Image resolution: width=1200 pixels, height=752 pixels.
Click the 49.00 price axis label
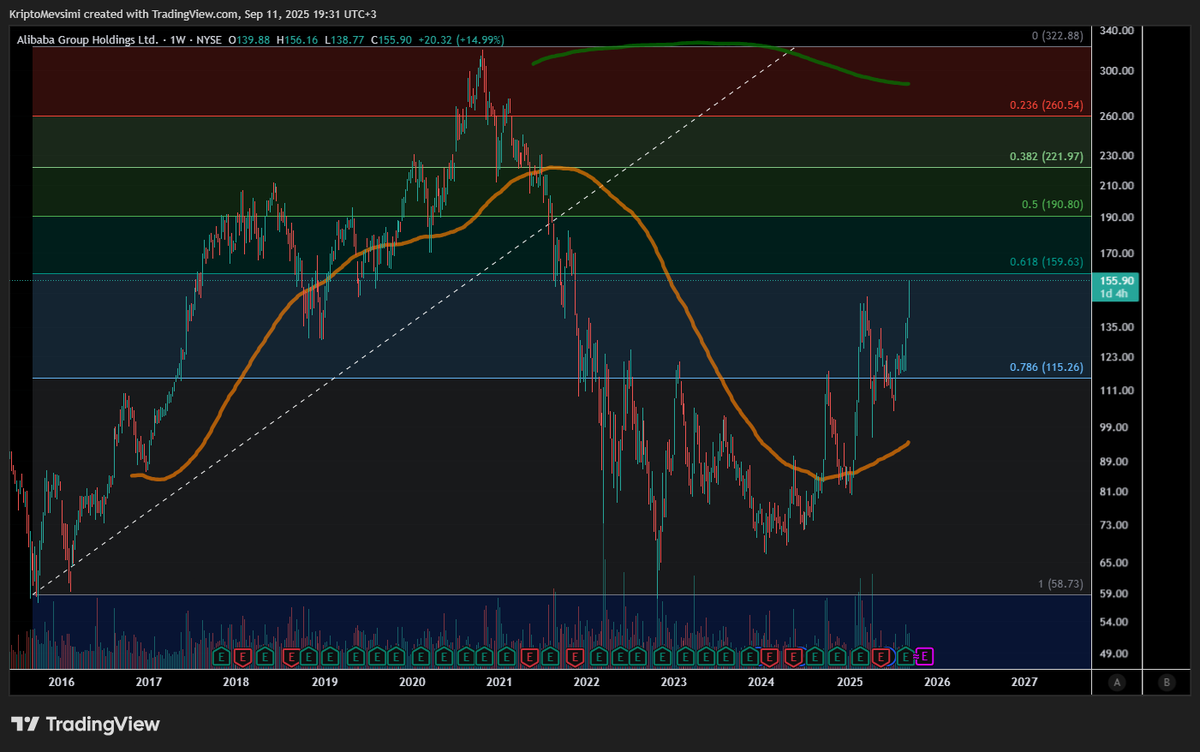1116,654
